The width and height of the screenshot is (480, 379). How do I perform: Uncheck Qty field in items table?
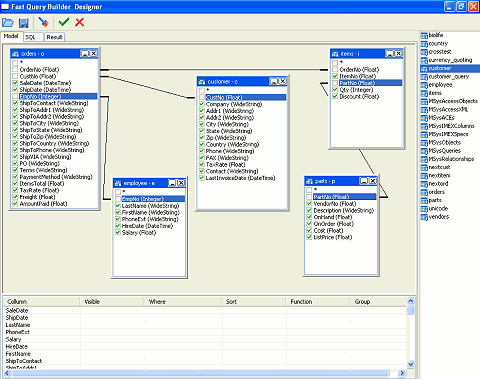coord(335,90)
